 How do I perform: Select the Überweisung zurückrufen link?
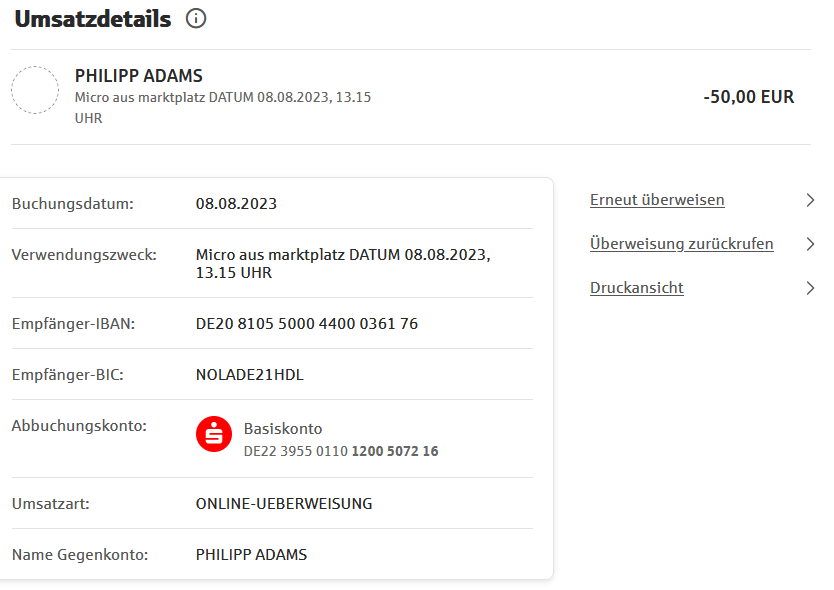(681, 244)
